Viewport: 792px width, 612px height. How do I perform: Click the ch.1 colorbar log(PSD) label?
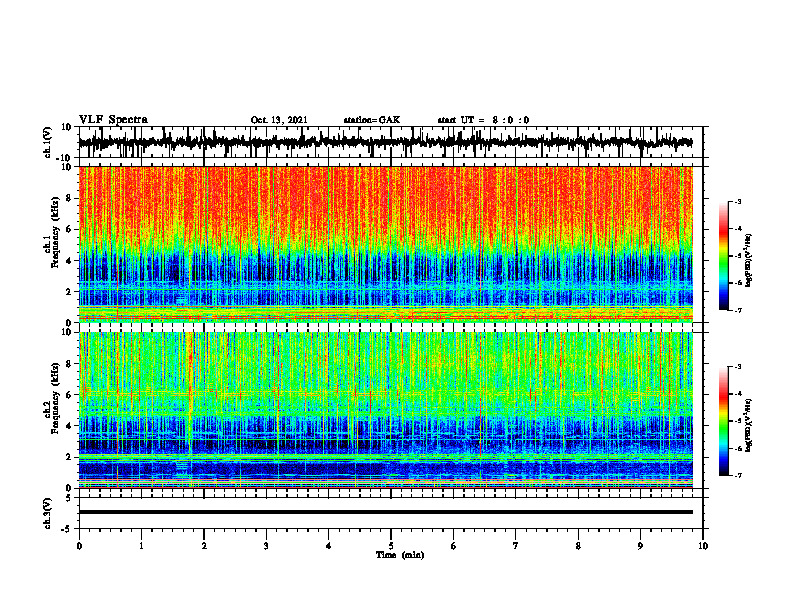[x=749, y=260]
